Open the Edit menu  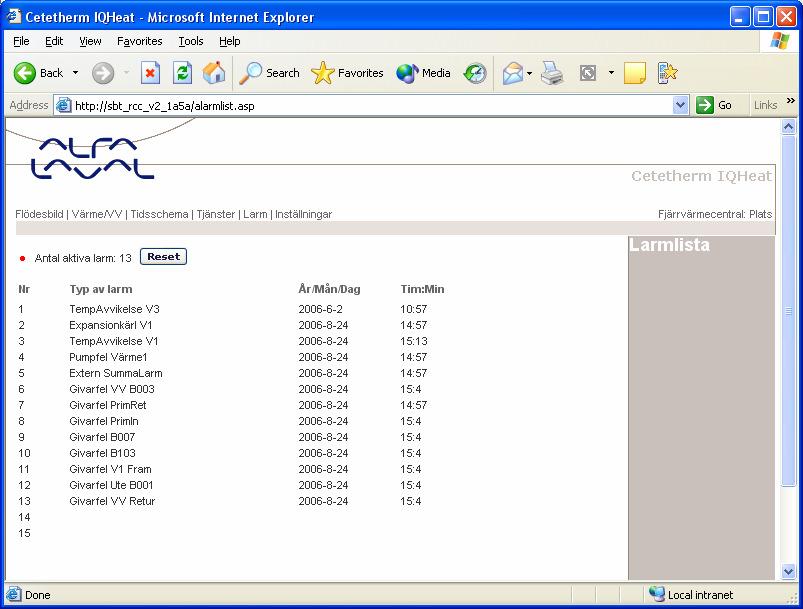pyautogui.click(x=54, y=41)
